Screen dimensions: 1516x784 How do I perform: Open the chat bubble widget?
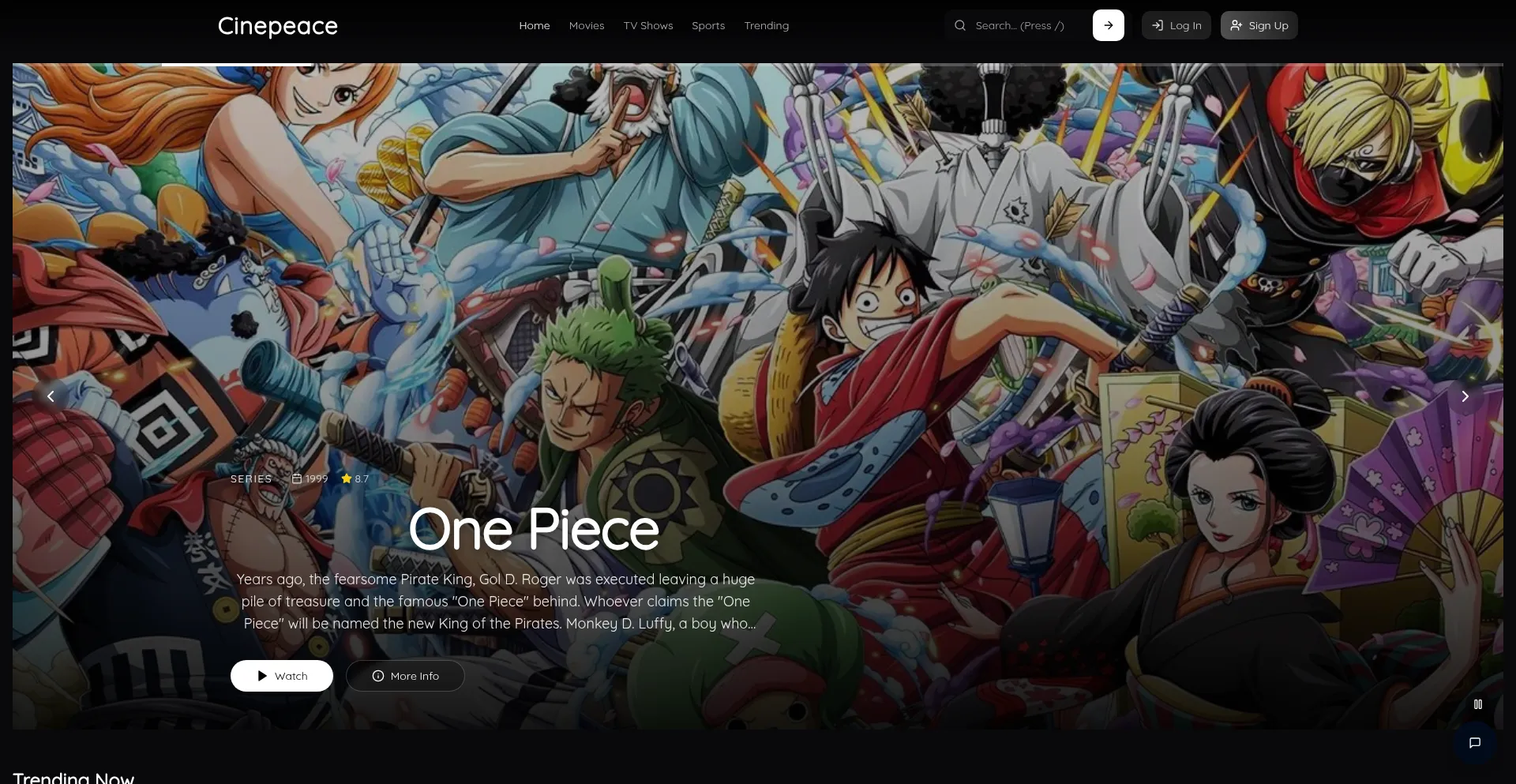click(1474, 743)
